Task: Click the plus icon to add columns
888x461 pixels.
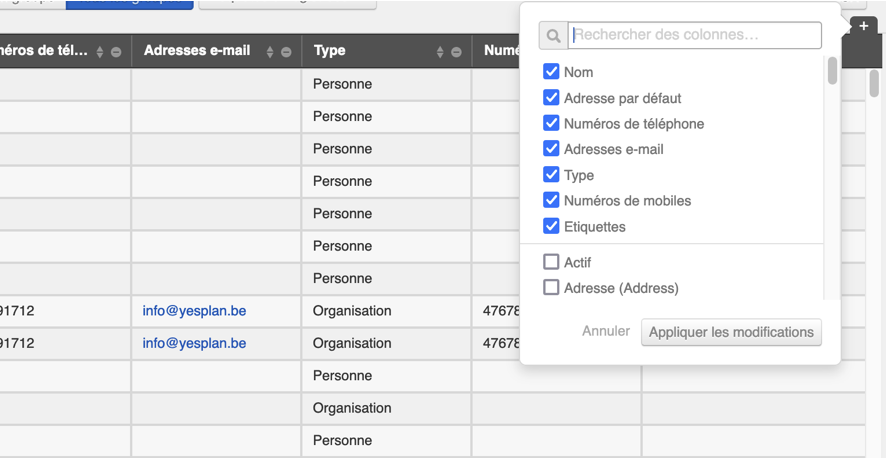Action: (863, 26)
